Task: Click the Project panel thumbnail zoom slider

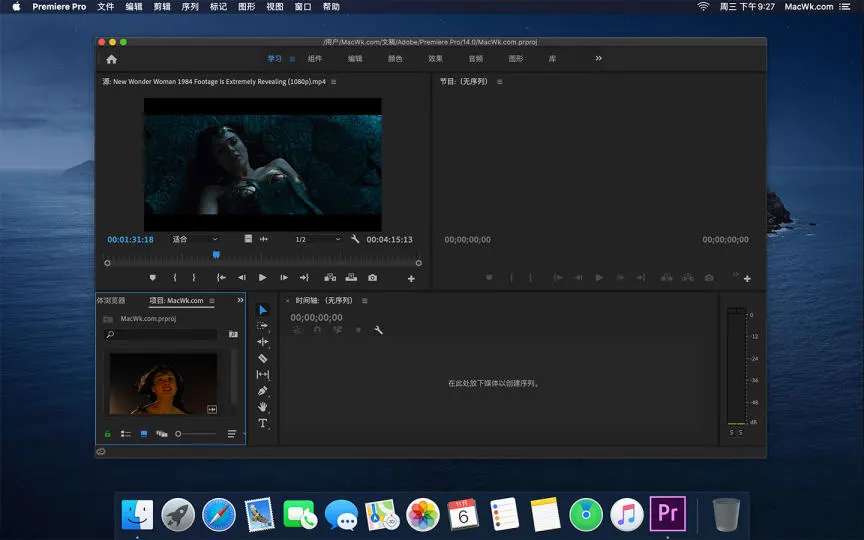Action: pos(196,434)
